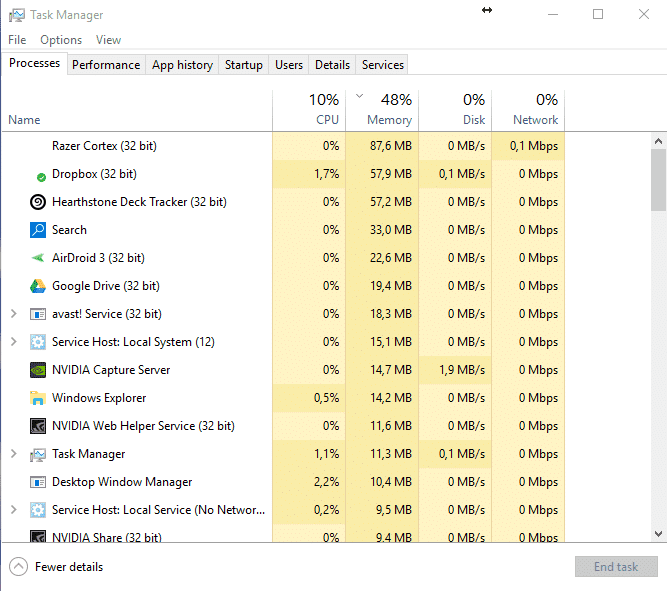Expand the Task Manager process group

click(14, 454)
